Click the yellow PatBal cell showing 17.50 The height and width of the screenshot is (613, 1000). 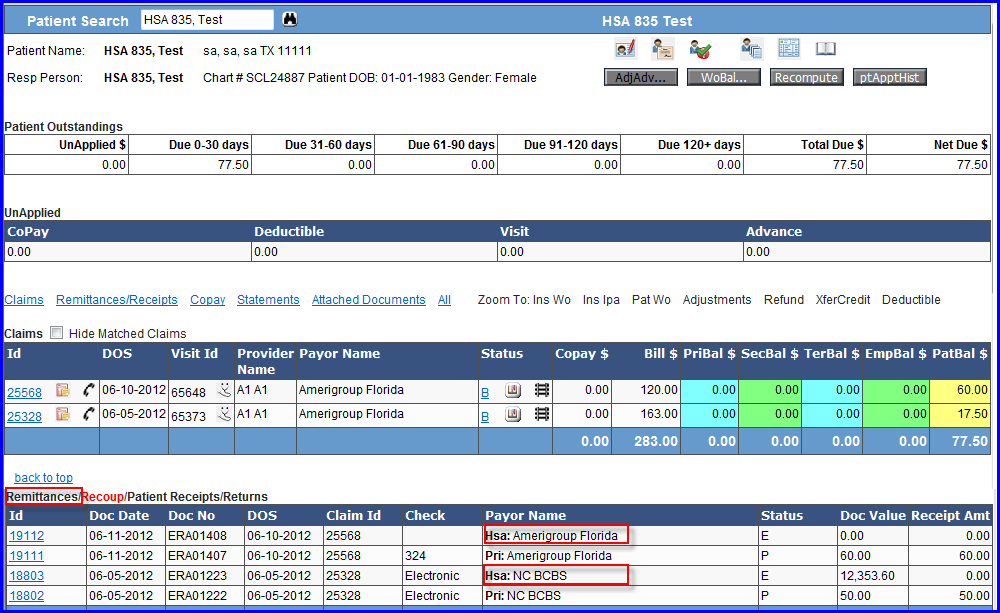[960, 414]
